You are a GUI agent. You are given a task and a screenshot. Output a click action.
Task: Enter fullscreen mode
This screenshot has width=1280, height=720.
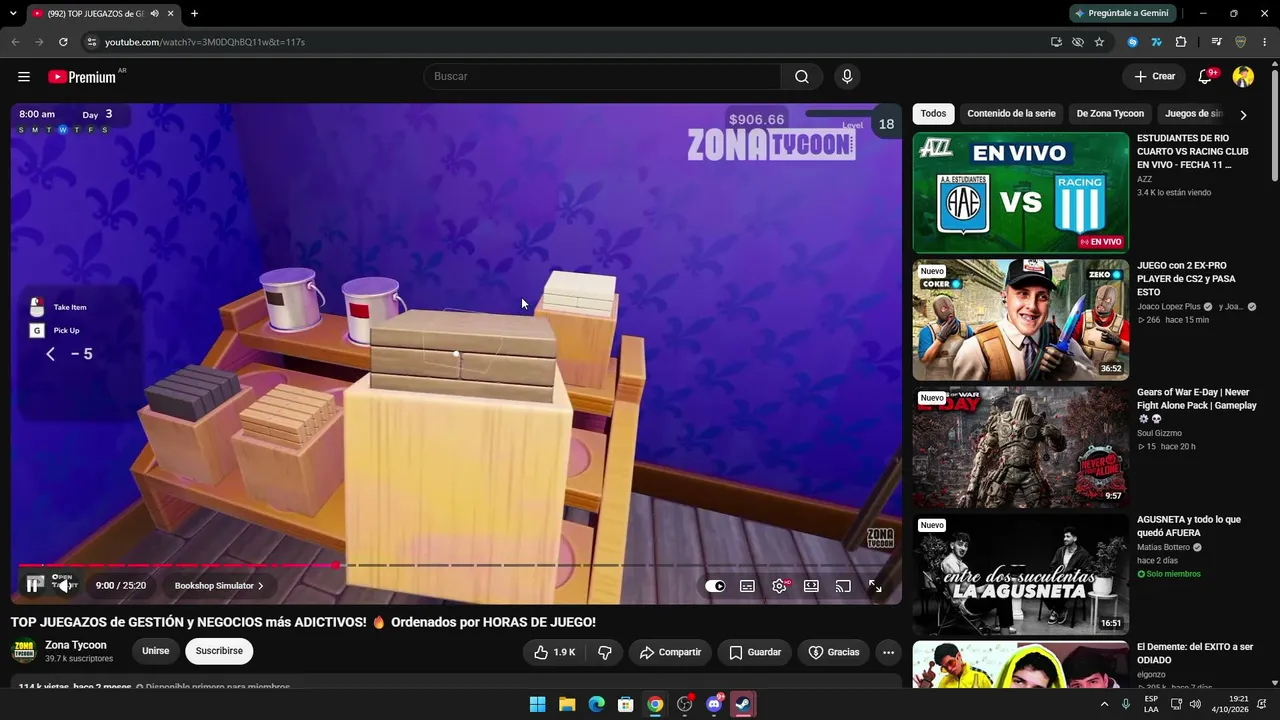tap(875, 586)
